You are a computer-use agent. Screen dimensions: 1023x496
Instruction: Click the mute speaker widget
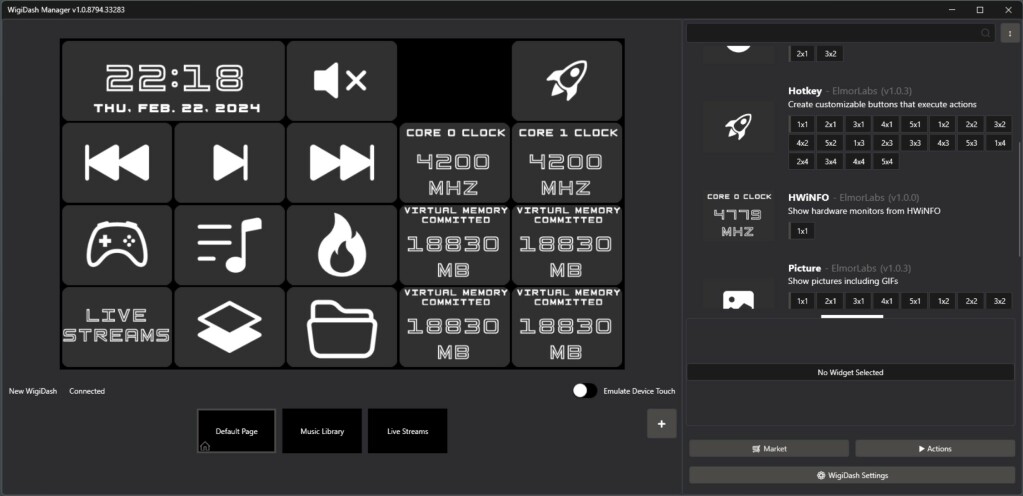coord(341,81)
